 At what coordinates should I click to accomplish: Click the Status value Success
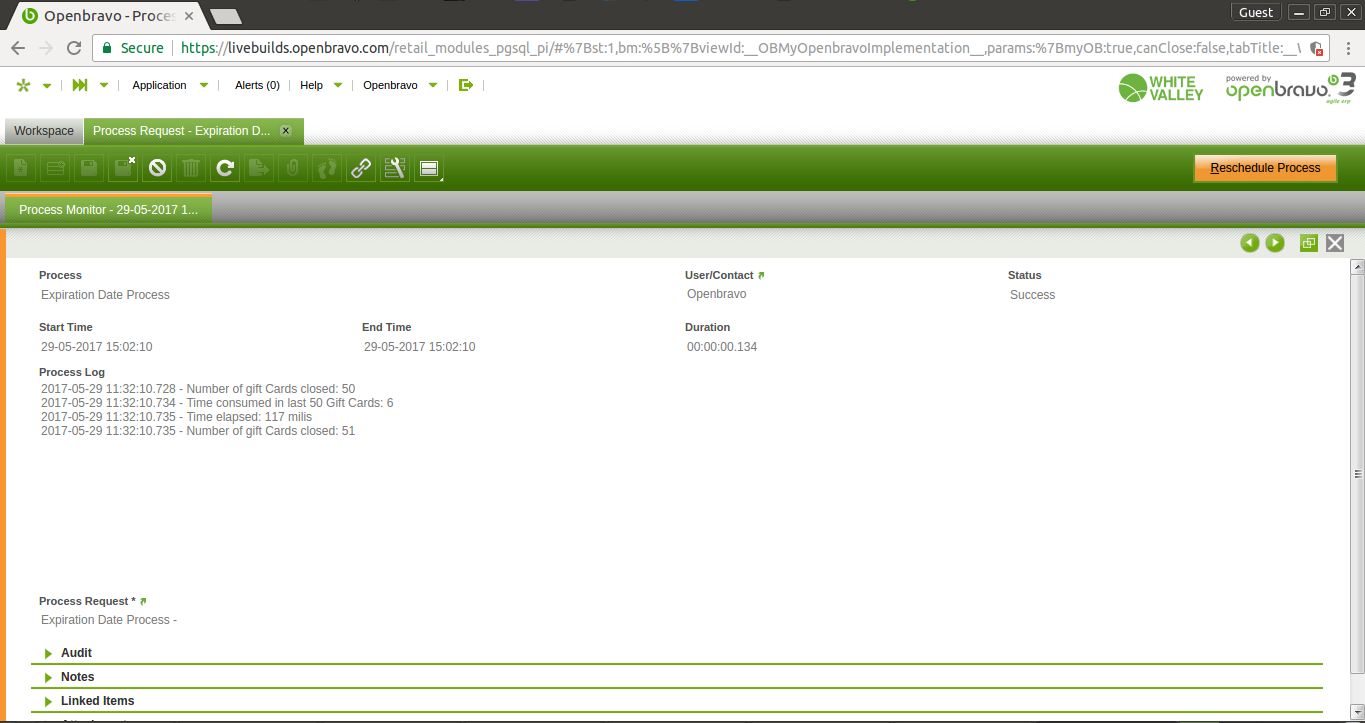(1032, 295)
